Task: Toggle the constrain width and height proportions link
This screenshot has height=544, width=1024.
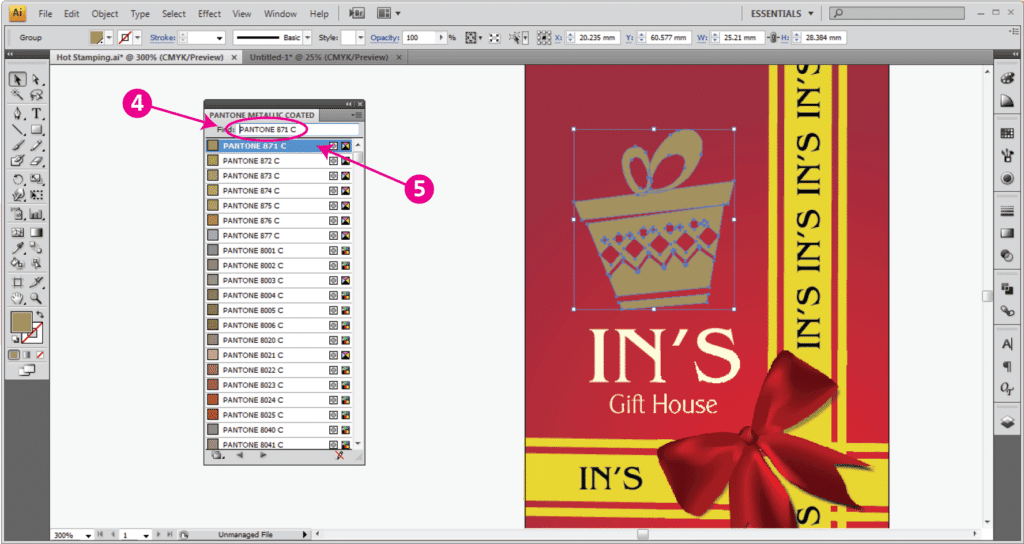Action: click(x=773, y=37)
